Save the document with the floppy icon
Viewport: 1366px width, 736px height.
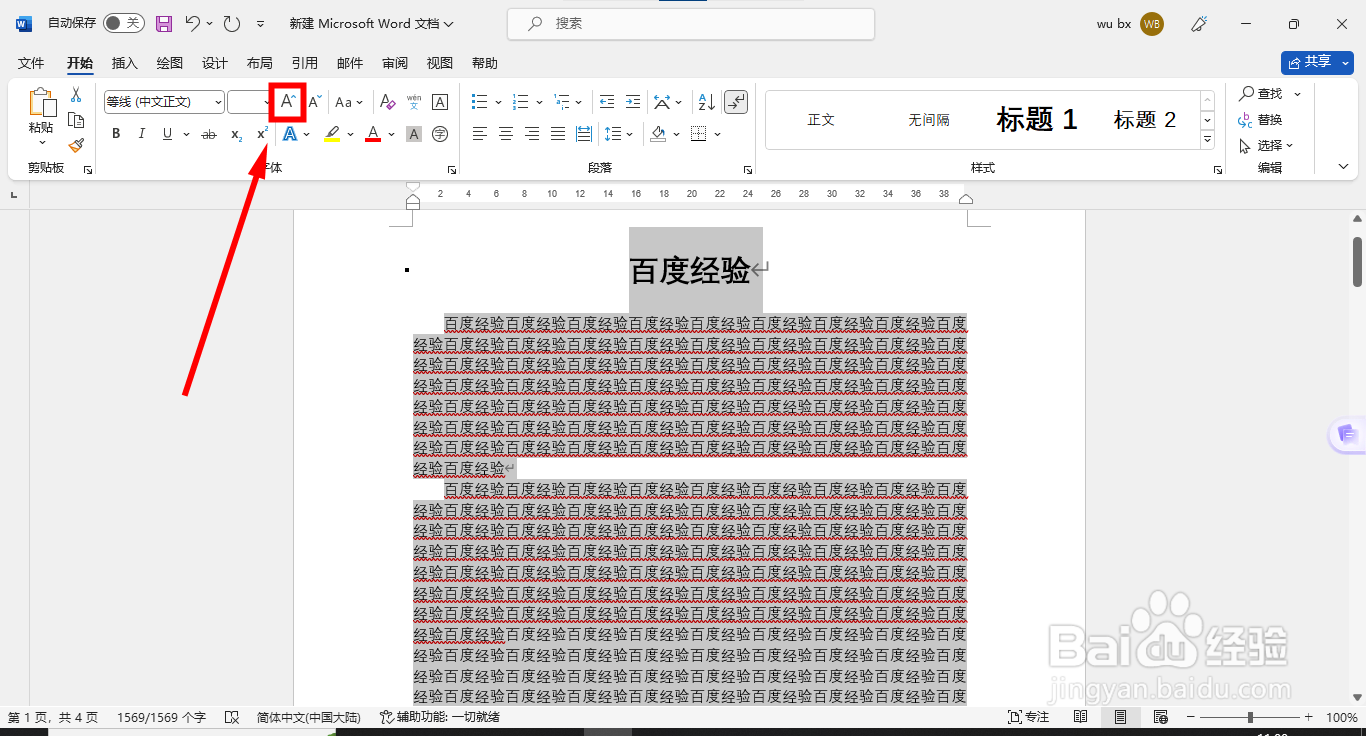pos(164,23)
